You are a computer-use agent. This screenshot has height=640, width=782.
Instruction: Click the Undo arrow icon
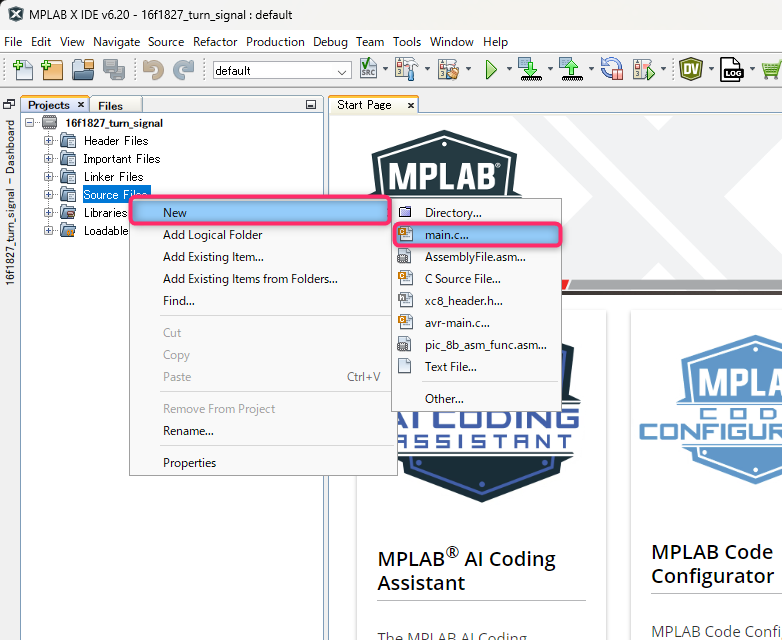coord(153,69)
